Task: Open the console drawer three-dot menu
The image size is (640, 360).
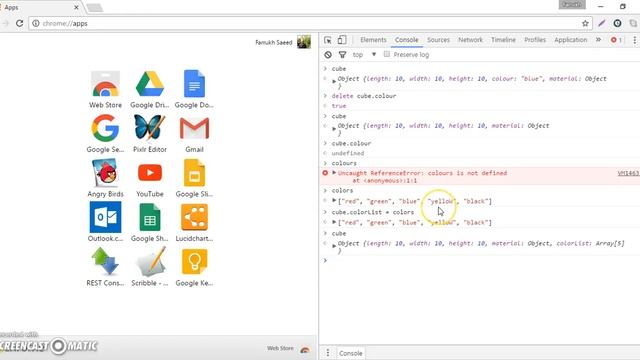Action: 328,353
